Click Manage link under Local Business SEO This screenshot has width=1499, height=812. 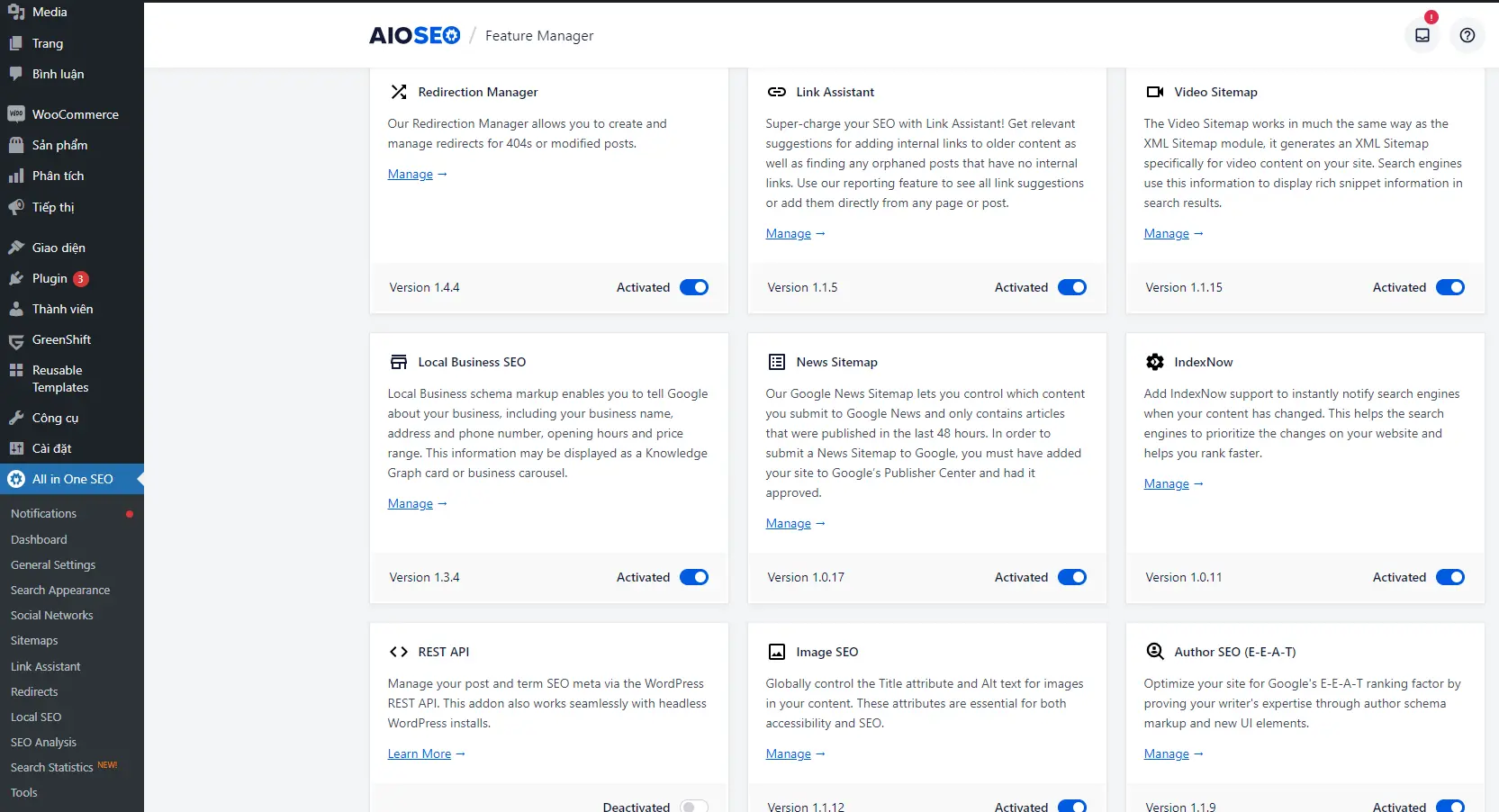click(x=411, y=503)
